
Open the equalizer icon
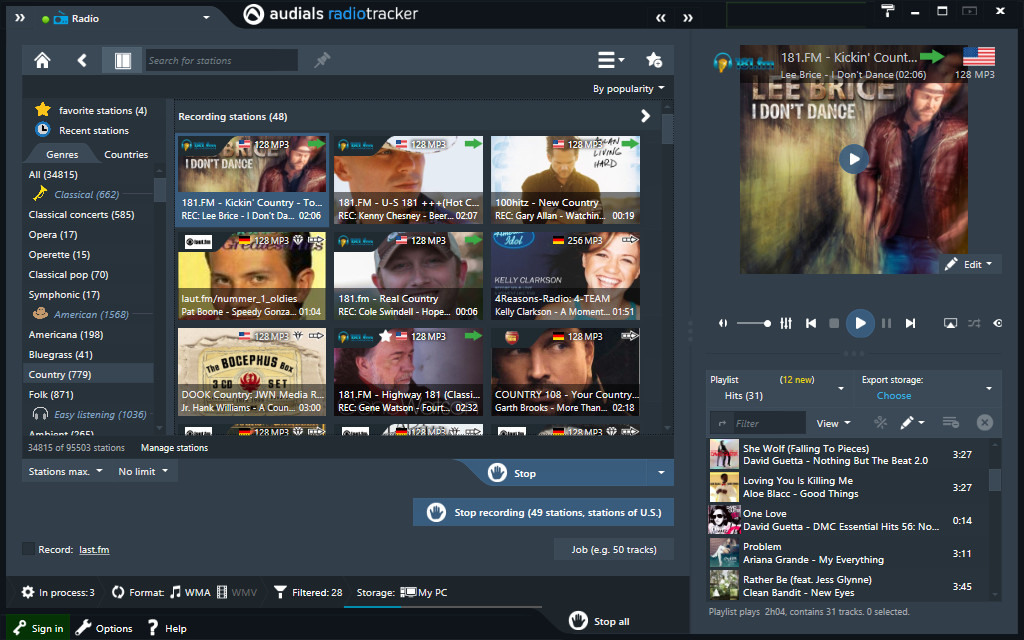(786, 323)
